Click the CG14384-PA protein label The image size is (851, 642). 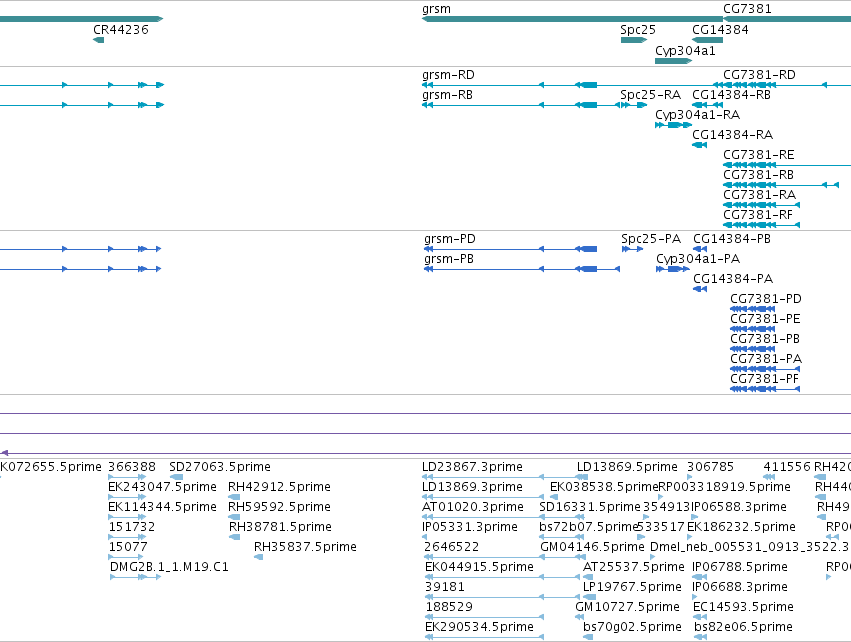[x=733, y=279]
